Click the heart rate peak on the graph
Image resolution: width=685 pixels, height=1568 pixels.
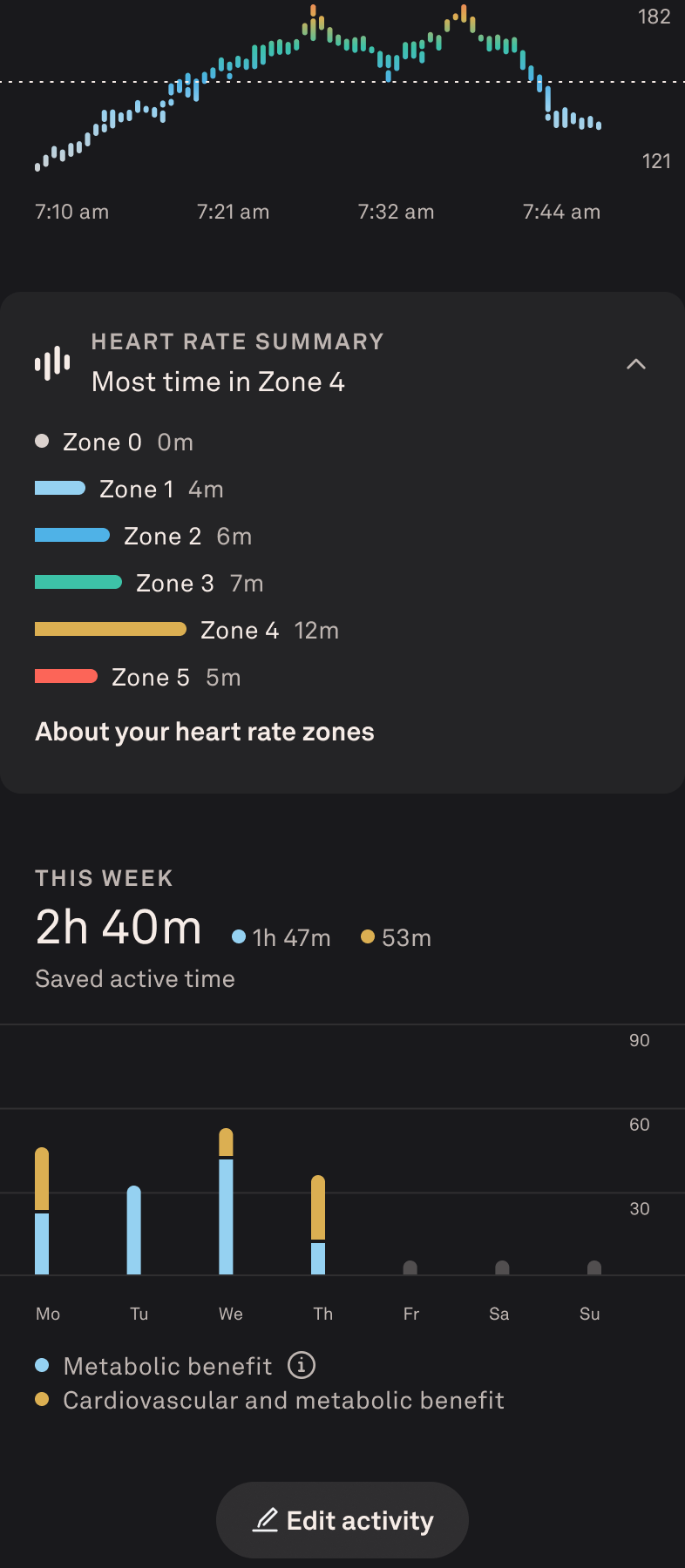[314, 12]
